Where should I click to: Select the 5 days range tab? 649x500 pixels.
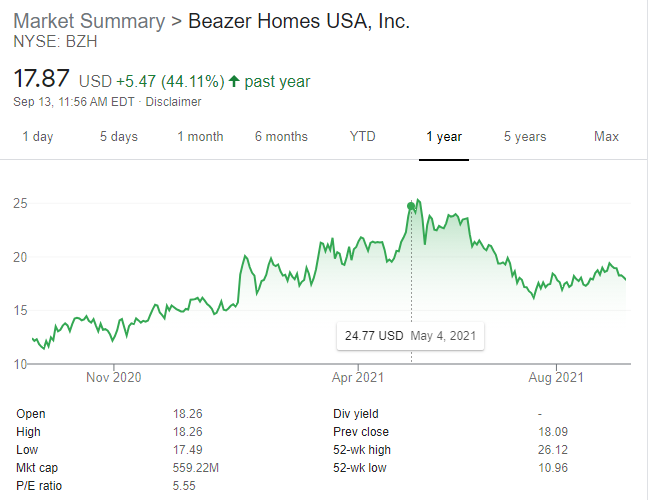click(118, 137)
